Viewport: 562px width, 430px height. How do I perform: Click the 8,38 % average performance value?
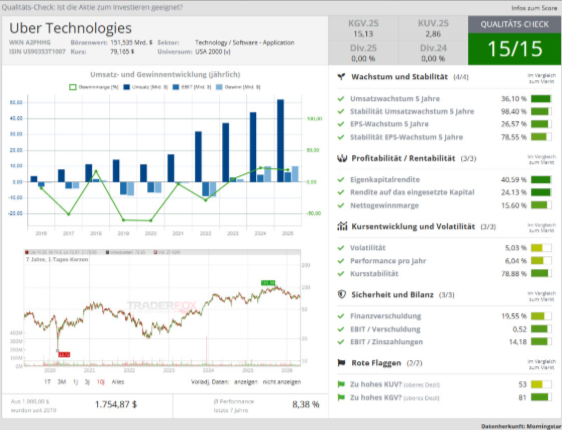pos(305,405)
